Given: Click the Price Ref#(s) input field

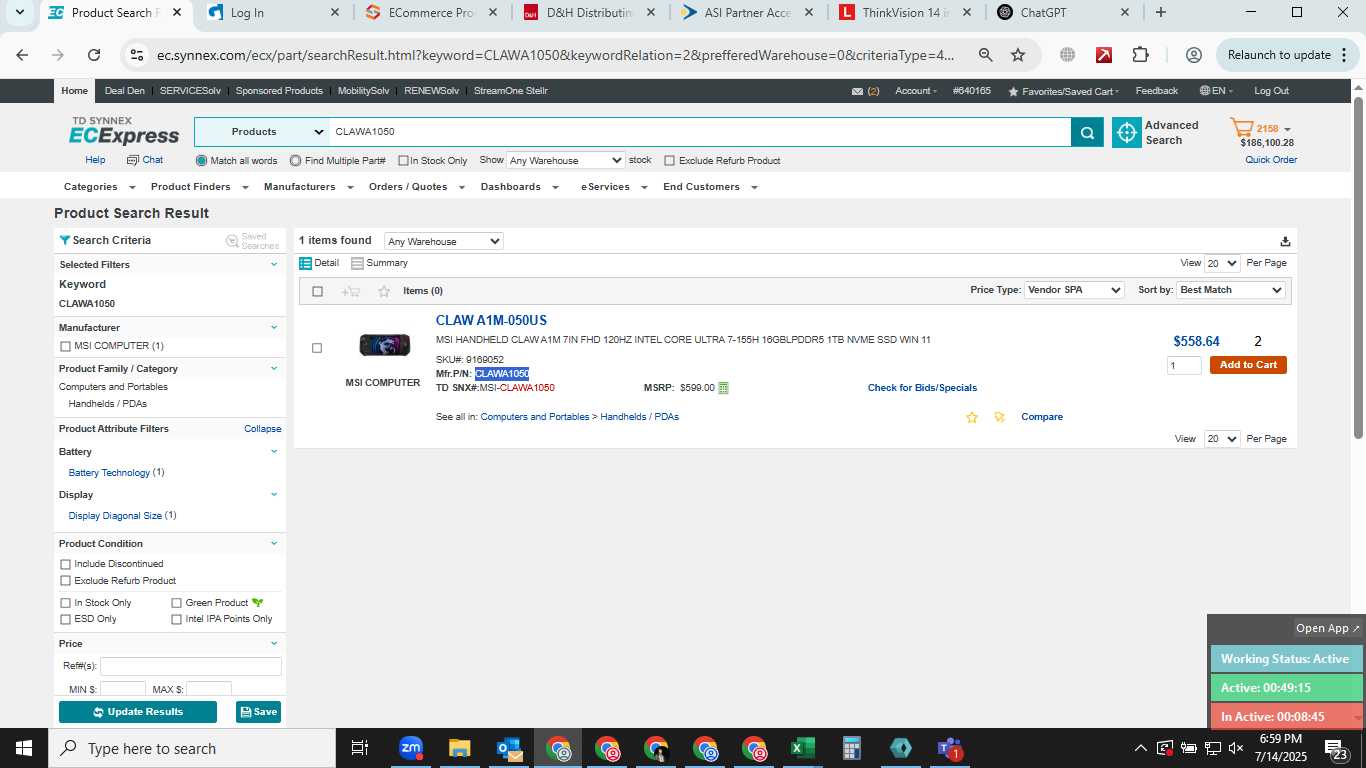Looking at the screenshot, I should pos(191,666).
